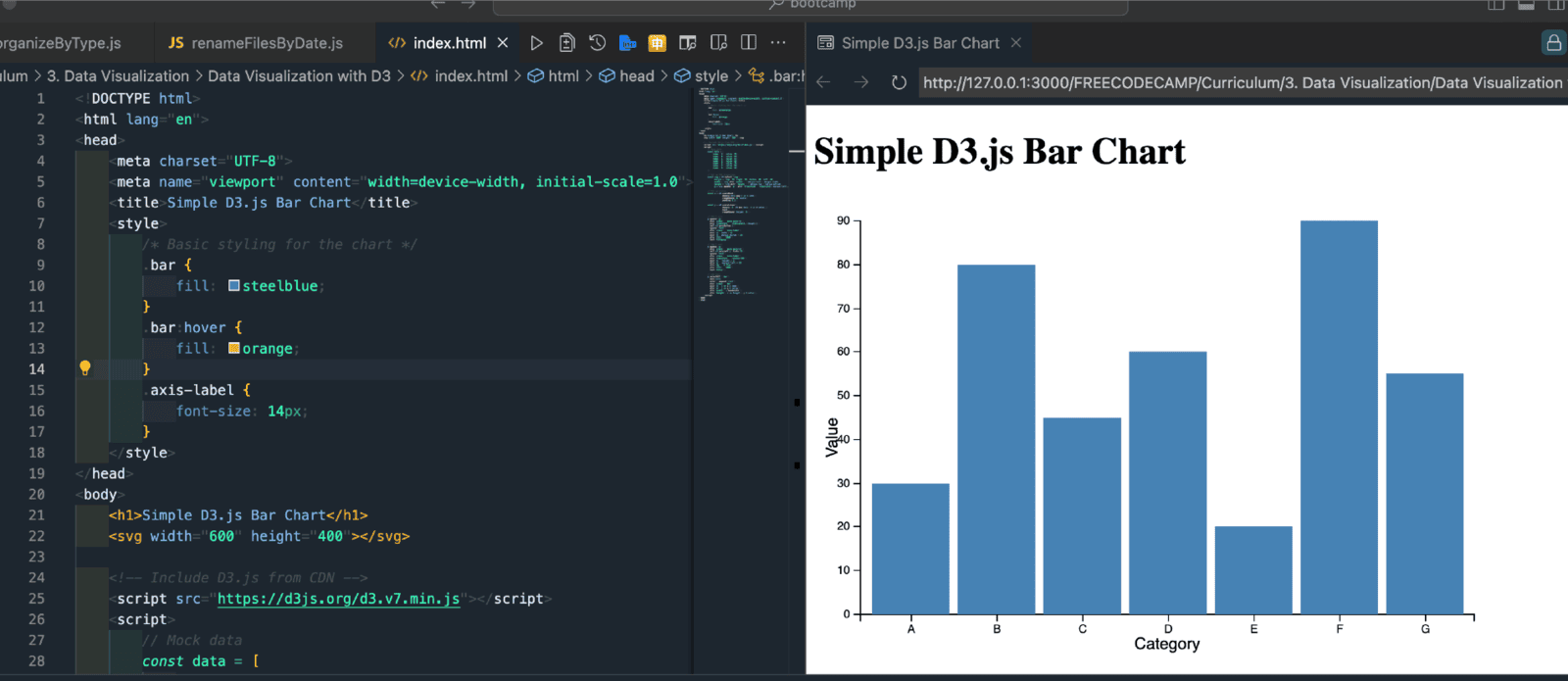1568x681 pixels.
Task: Click bar G in the chart
Action: click(1425, 494)
